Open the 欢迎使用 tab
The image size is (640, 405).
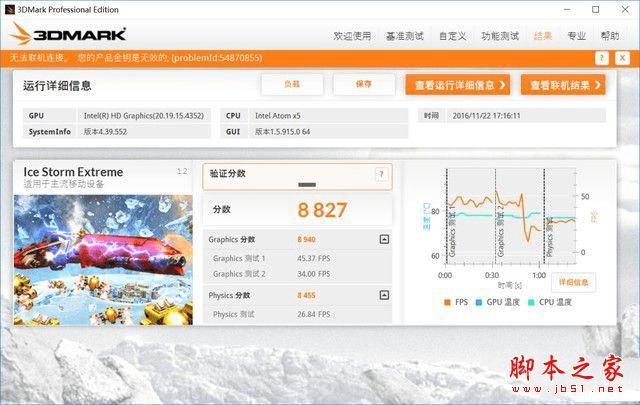click(352, 36)
